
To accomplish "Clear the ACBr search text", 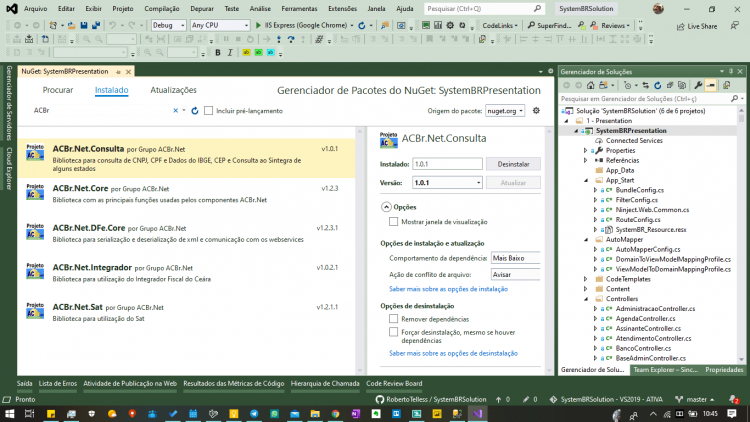I will tap(176, 111).
